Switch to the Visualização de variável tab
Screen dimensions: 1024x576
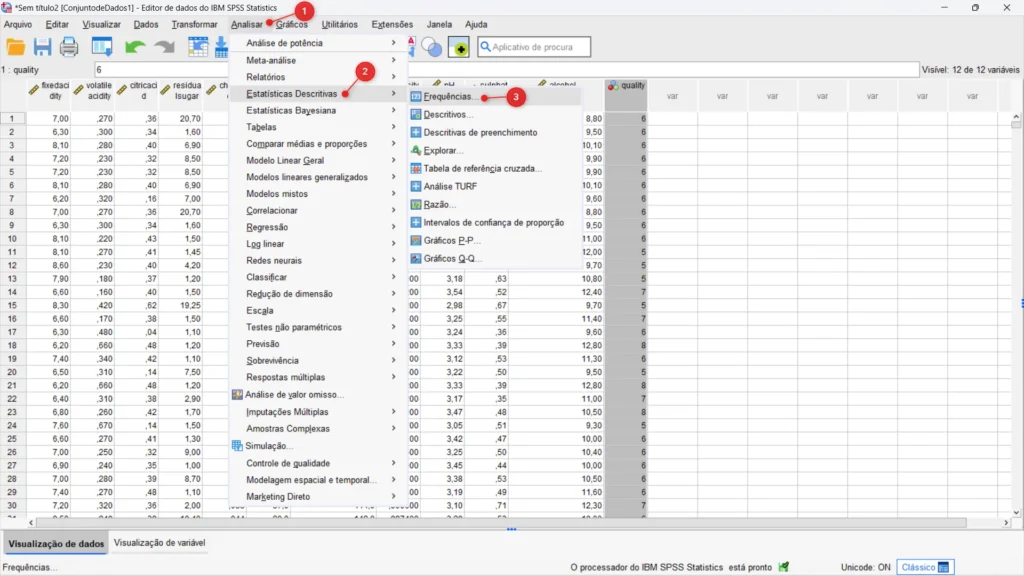160,543
